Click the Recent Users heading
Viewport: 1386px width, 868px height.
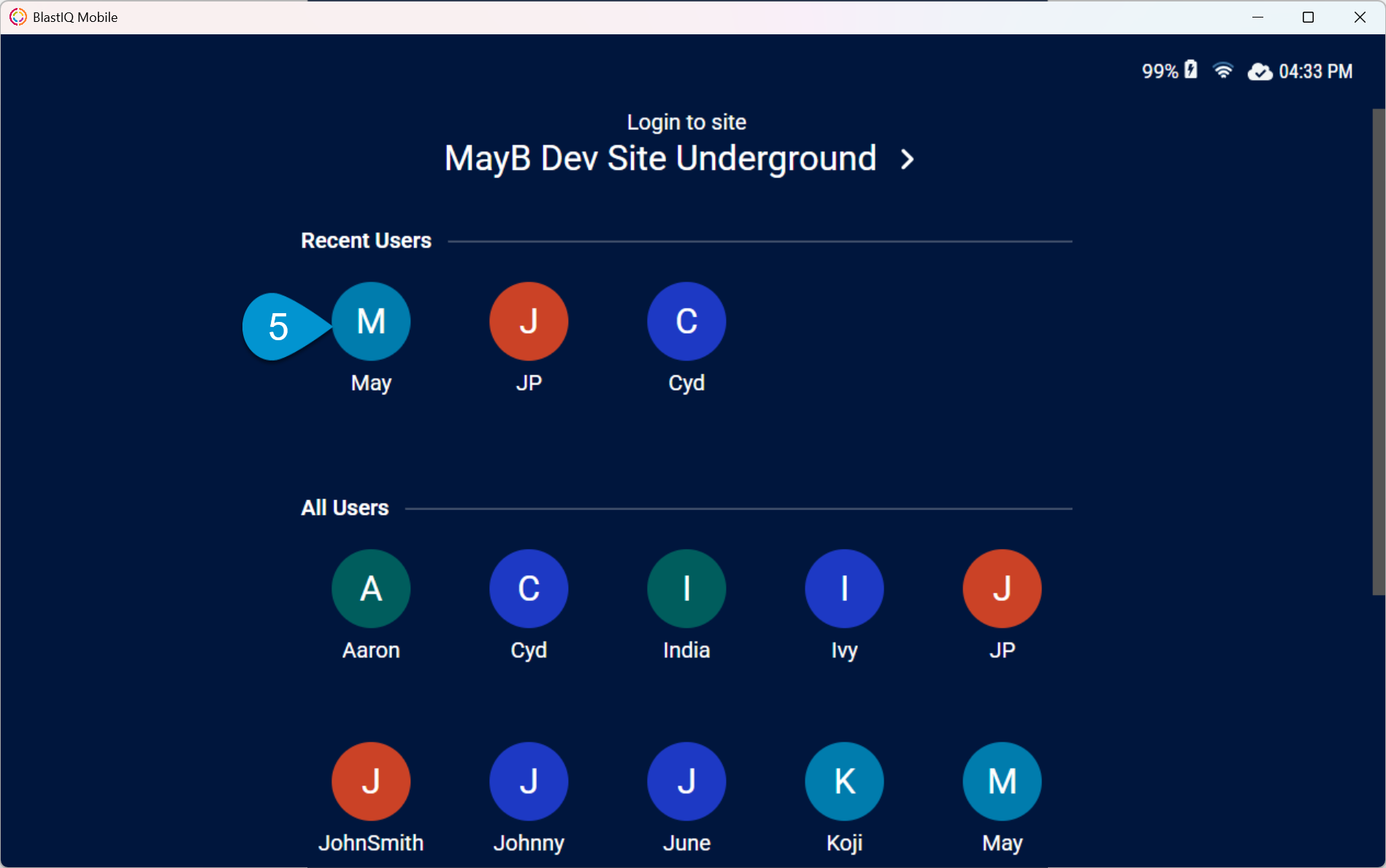pos(366,240)
